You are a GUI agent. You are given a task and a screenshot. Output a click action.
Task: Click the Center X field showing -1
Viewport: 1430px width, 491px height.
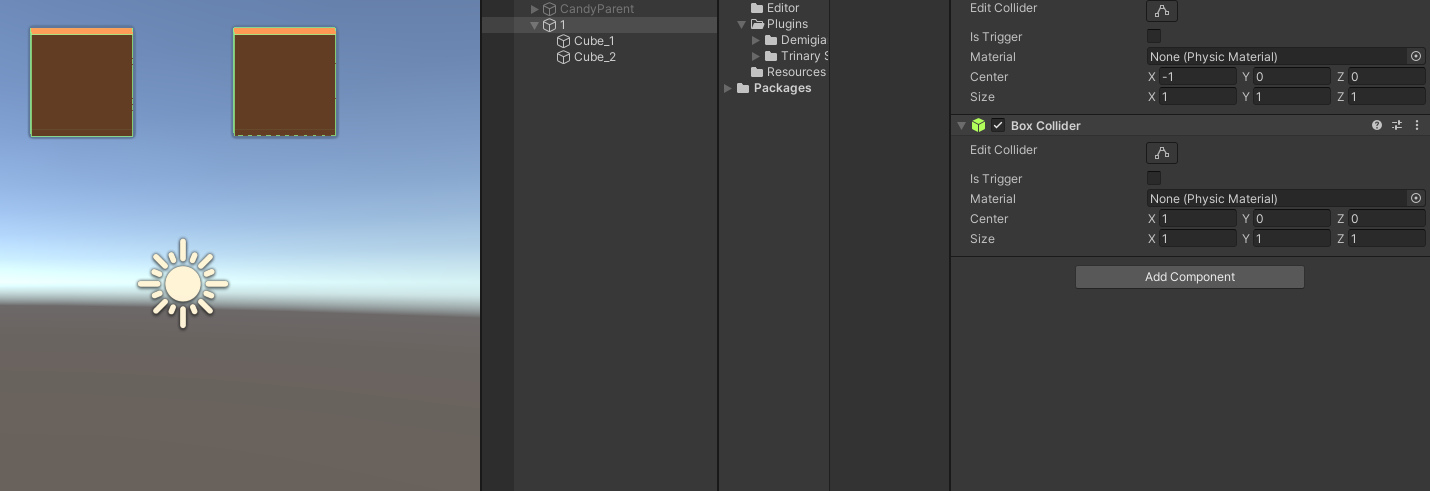click(1198, 77)
